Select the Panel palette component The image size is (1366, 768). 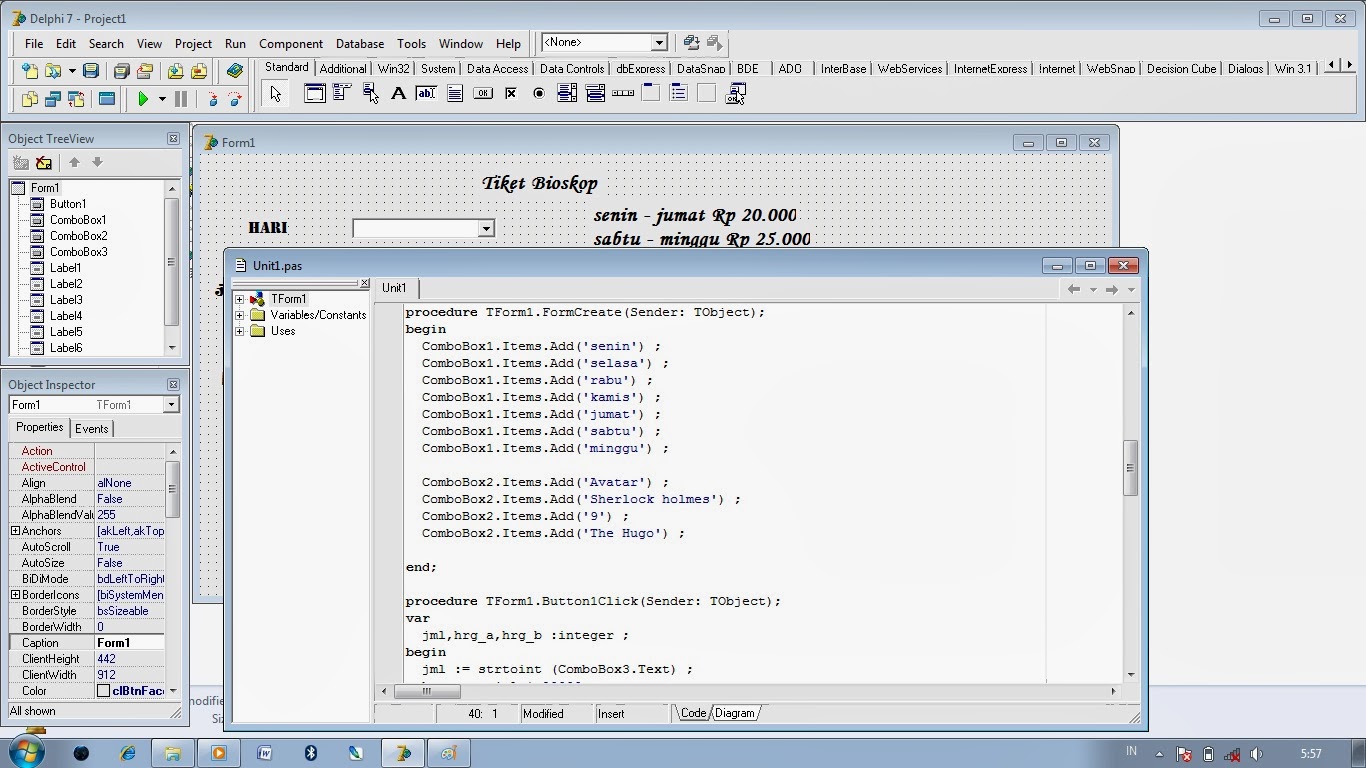click(707, 94)
